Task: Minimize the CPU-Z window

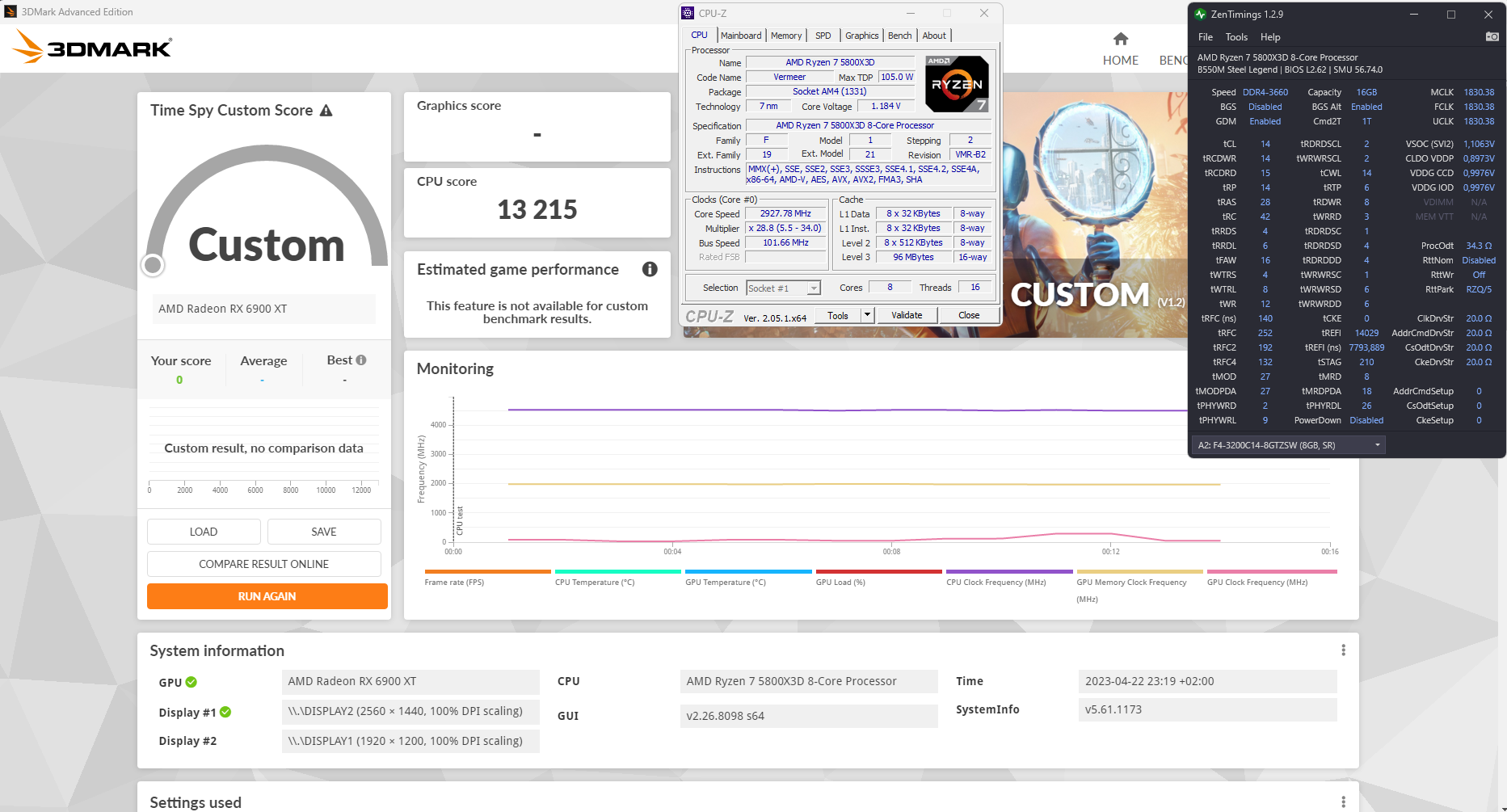Action: [x=911, y=13]
